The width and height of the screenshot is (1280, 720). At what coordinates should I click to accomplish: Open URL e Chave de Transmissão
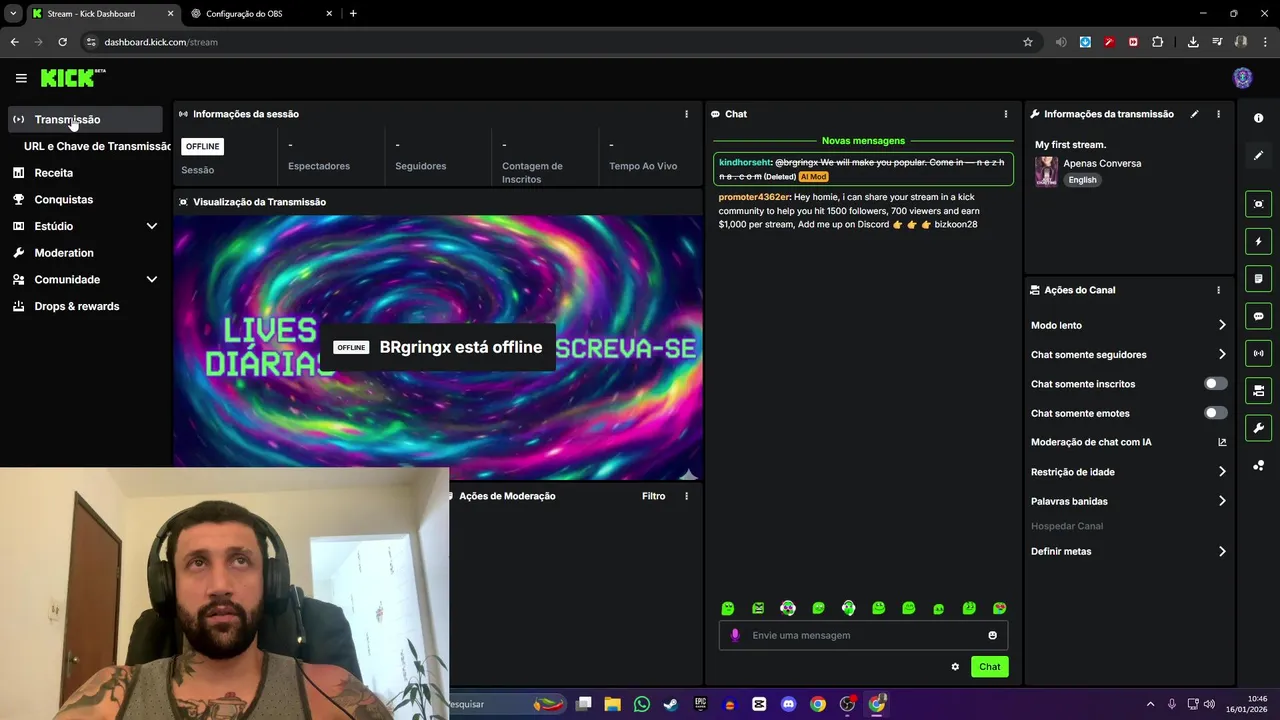click(x=97, y=146)
